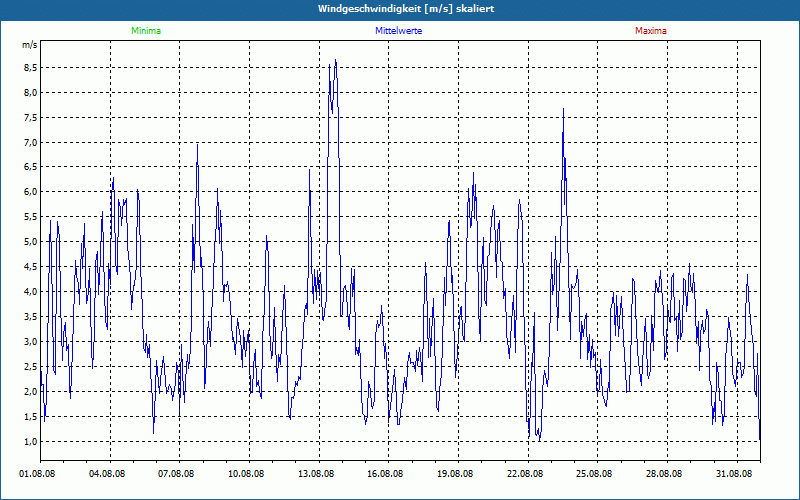Click the green Minima legend label
The image size is (800, 500).
point(146,31)
